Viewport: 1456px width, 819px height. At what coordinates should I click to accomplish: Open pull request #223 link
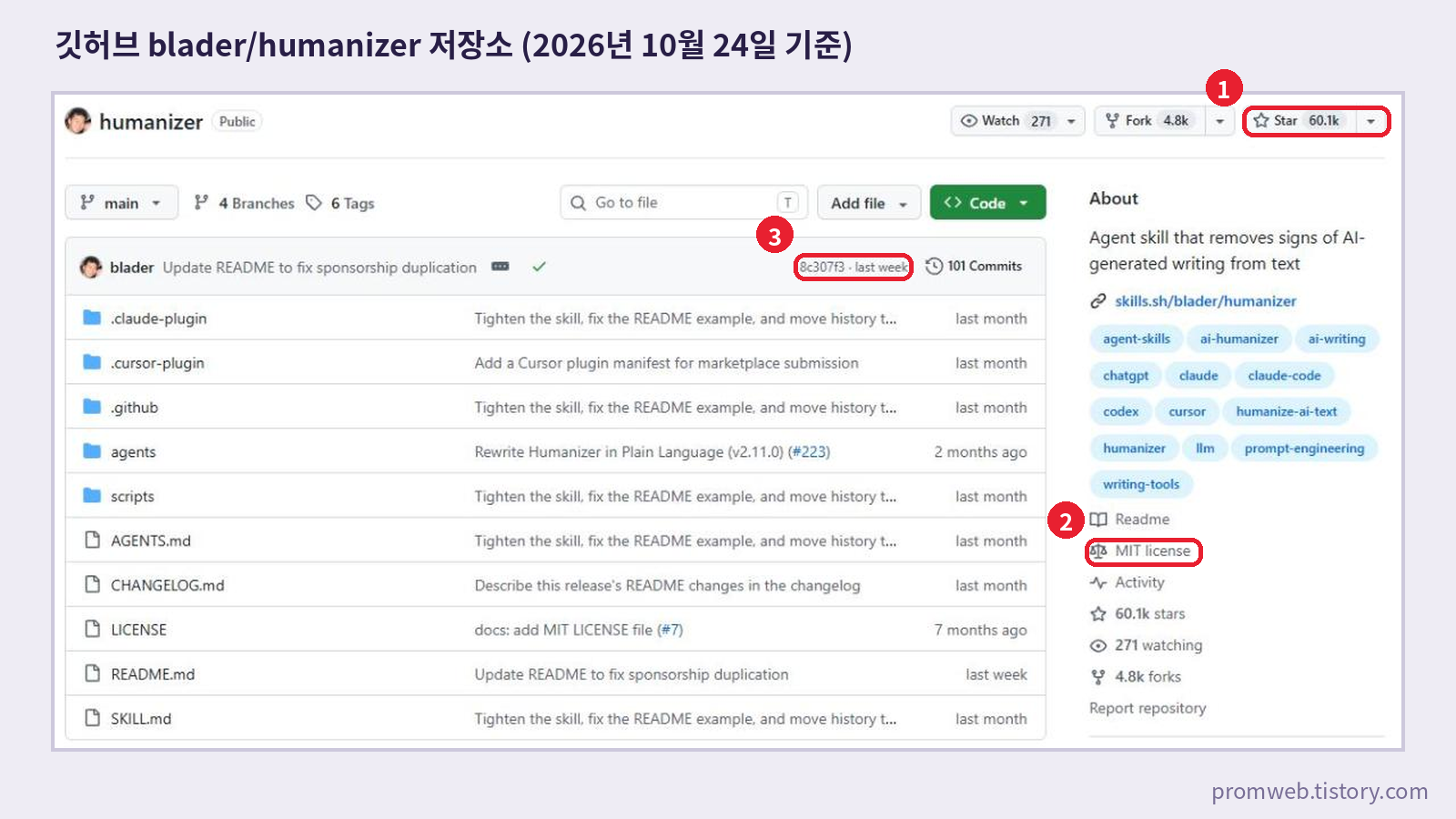pos(809,452)
